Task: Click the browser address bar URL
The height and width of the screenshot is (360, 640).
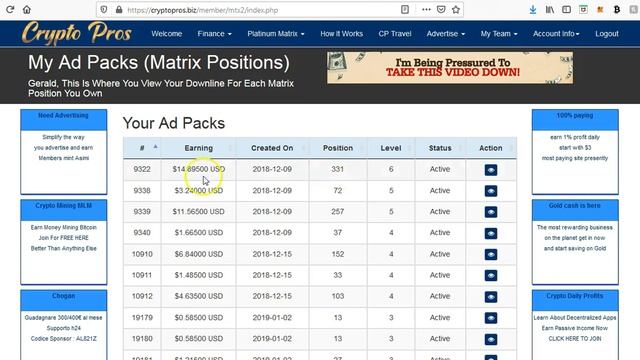Action: 202,10
